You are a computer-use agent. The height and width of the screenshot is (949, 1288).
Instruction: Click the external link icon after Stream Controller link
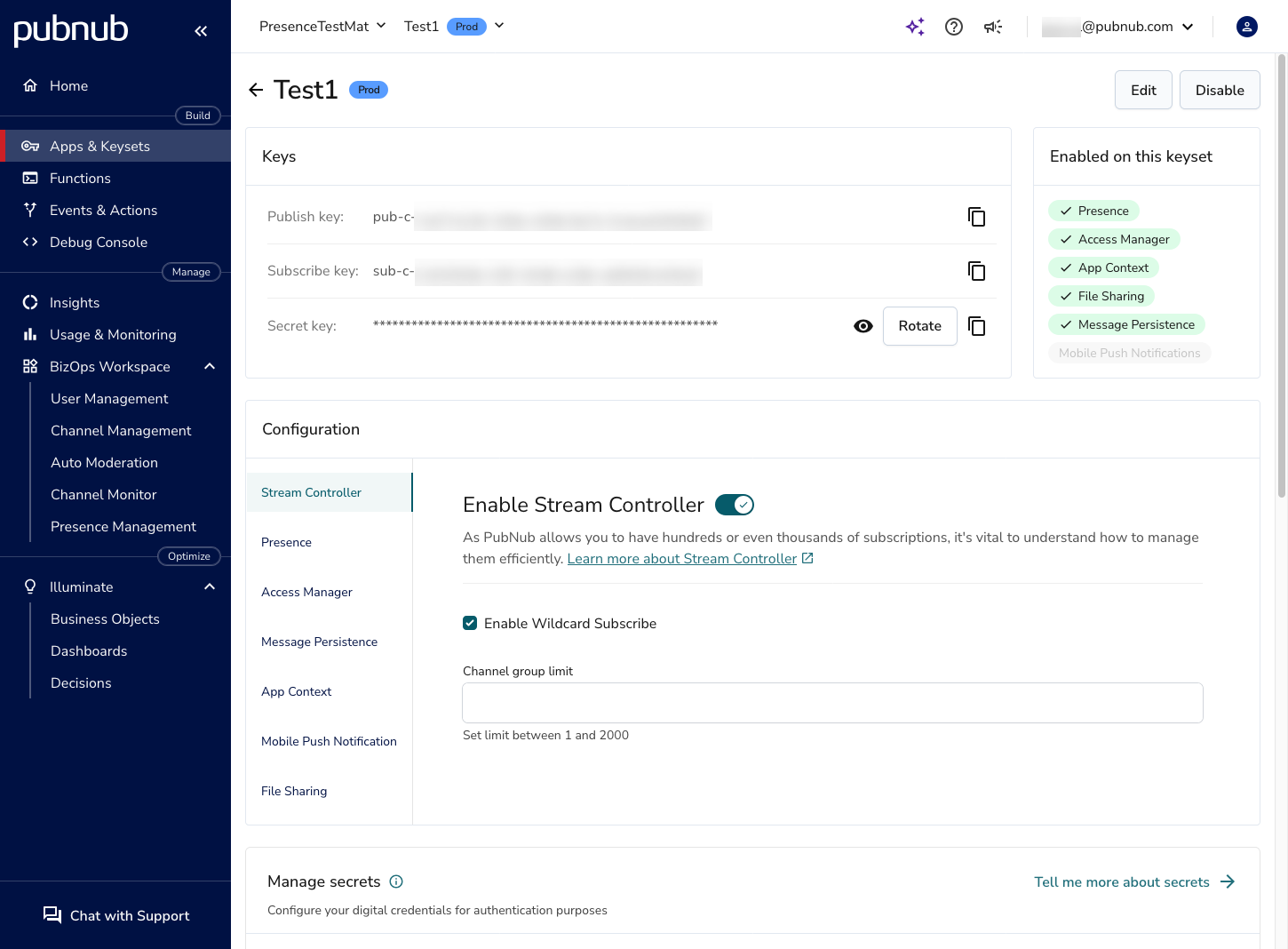(807, 558)
